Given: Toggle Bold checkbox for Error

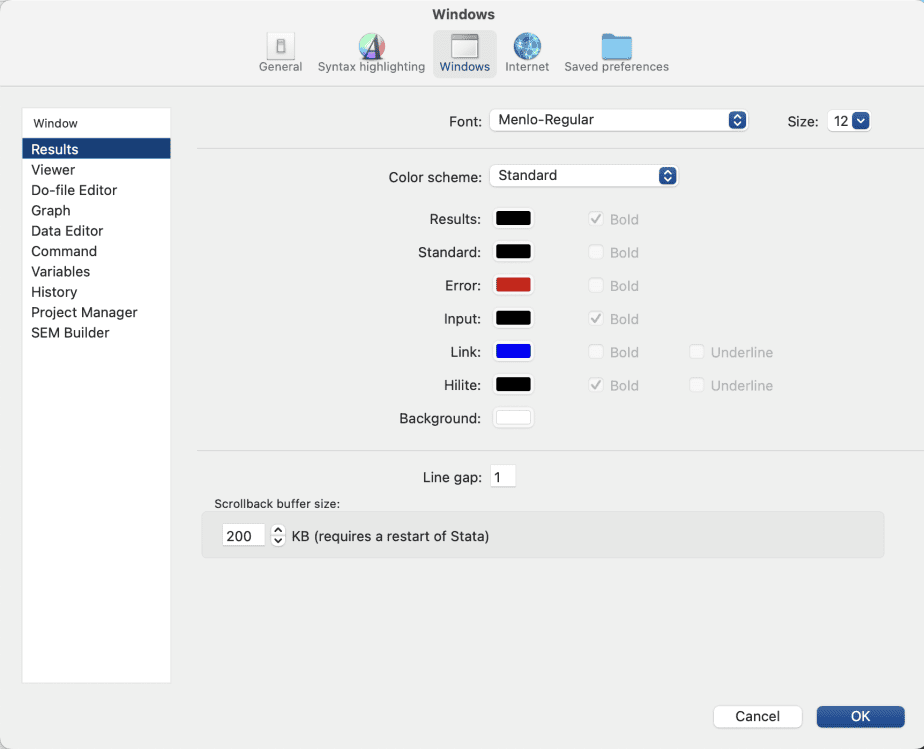Looking at the screenshot, I should (x=596, y=286).
